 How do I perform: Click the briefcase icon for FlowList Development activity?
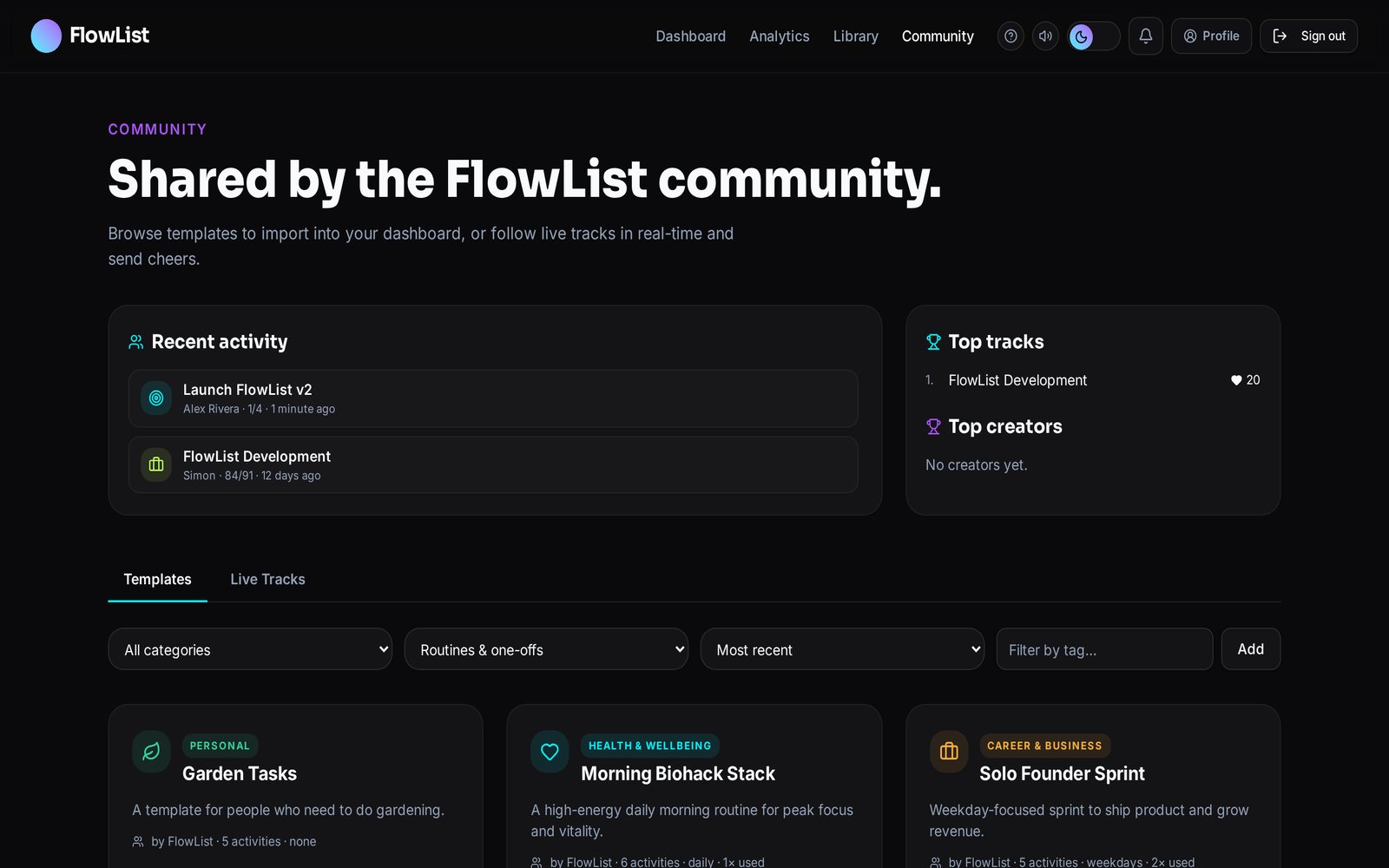[156, 464]
